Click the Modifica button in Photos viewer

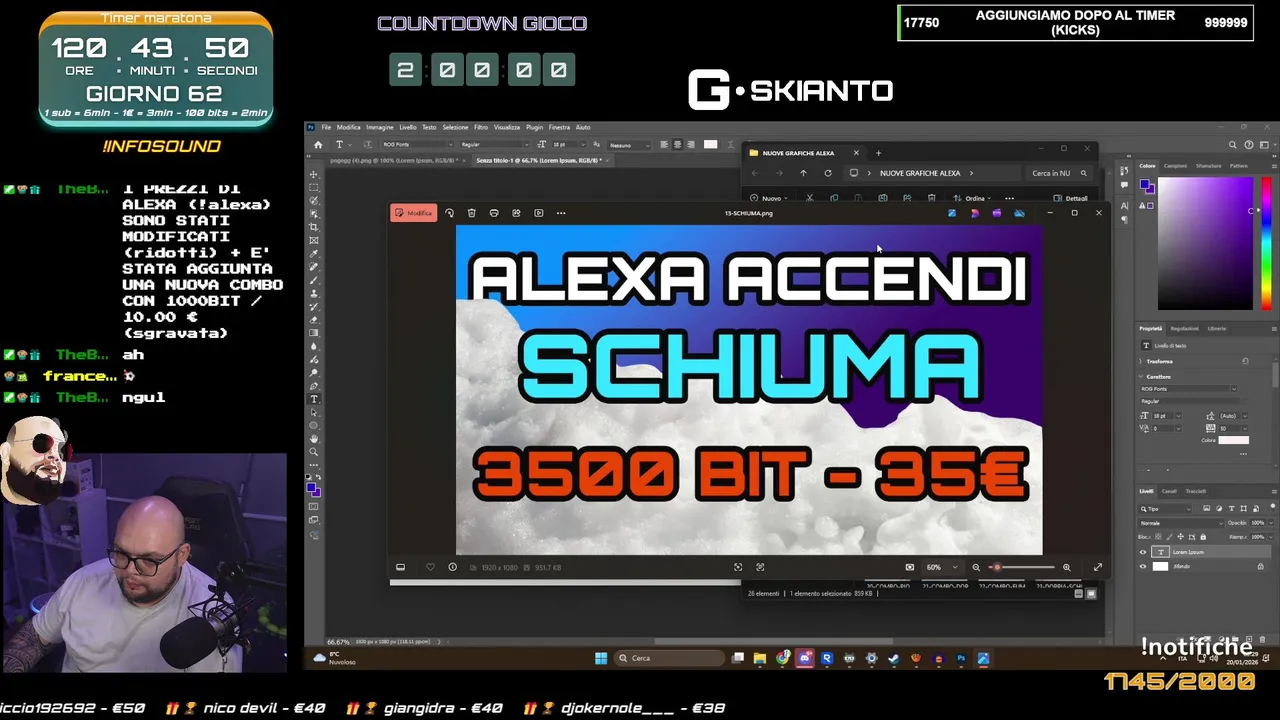(413, 213)
